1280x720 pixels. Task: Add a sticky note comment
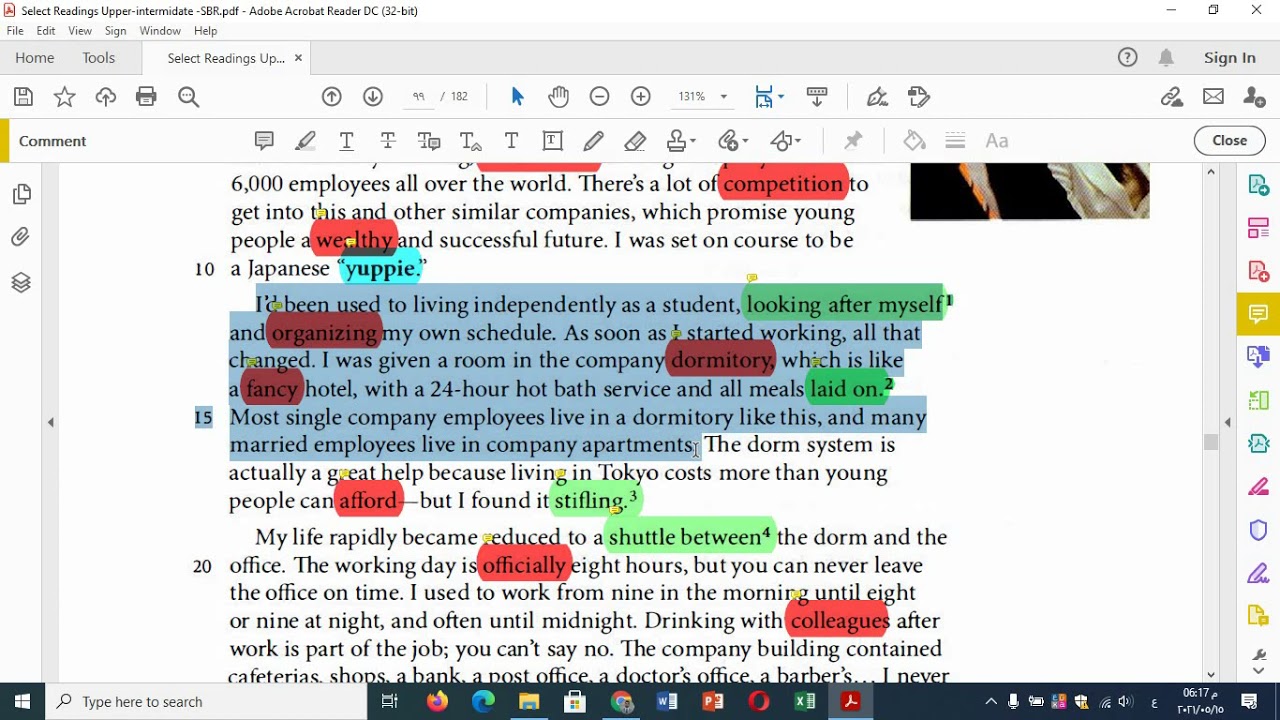click(x=264, y=141)
